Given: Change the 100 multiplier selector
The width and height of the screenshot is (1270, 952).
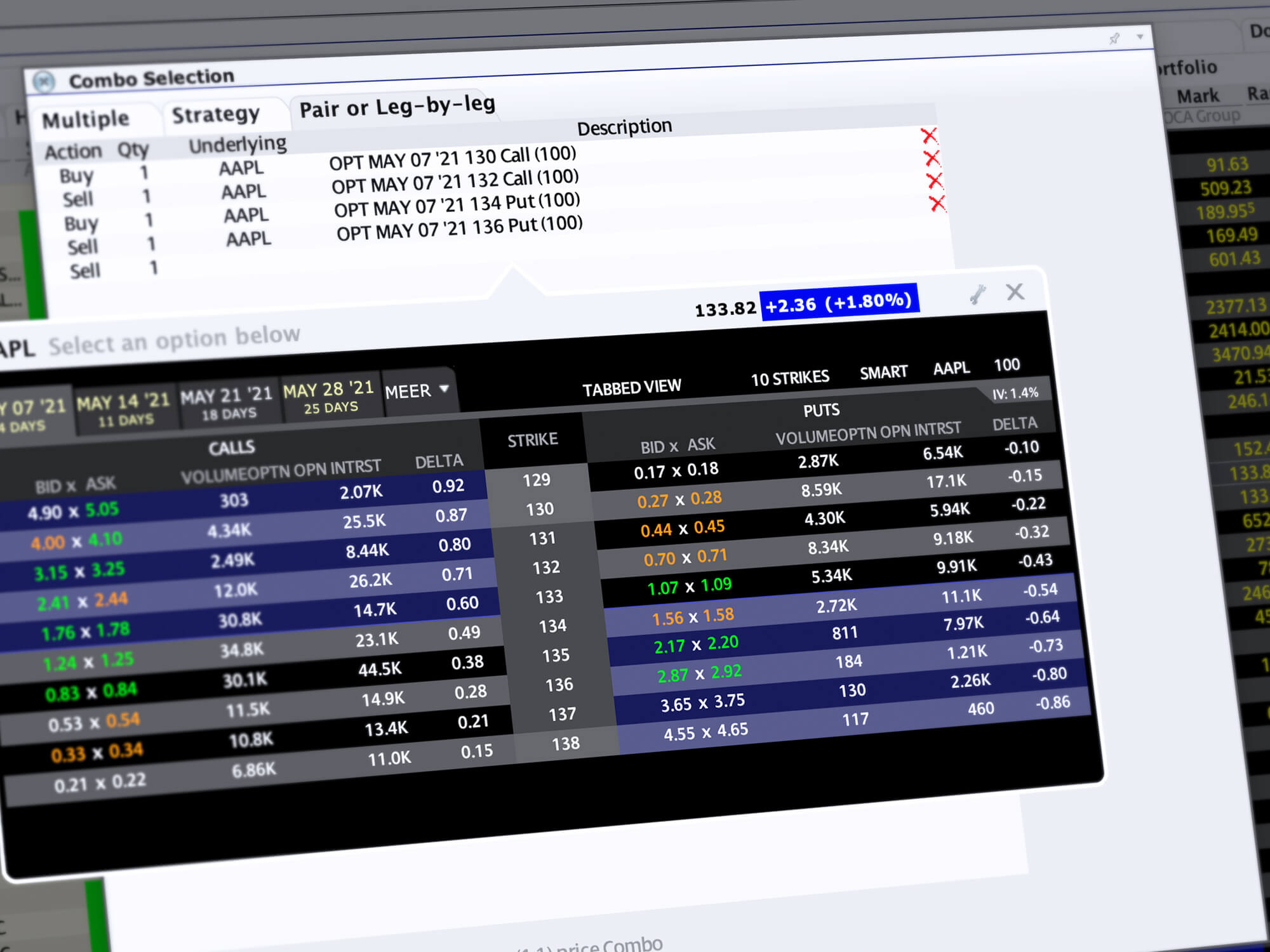Looking at the screenshot, I should point(1007,364).
